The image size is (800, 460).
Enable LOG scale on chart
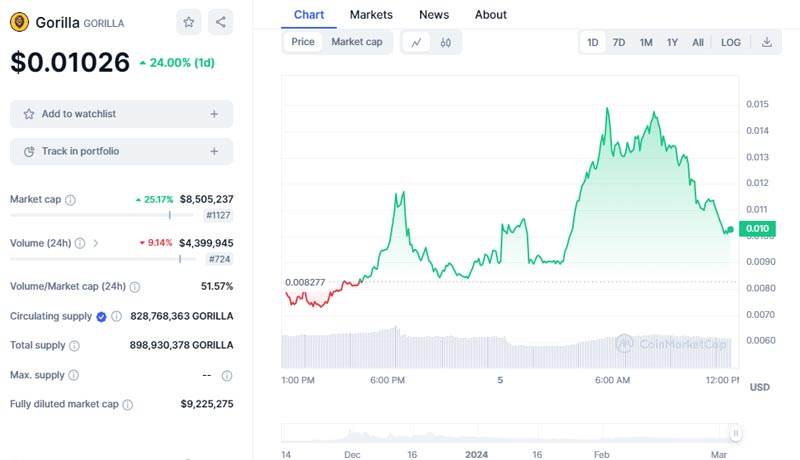tap(731, 42)
